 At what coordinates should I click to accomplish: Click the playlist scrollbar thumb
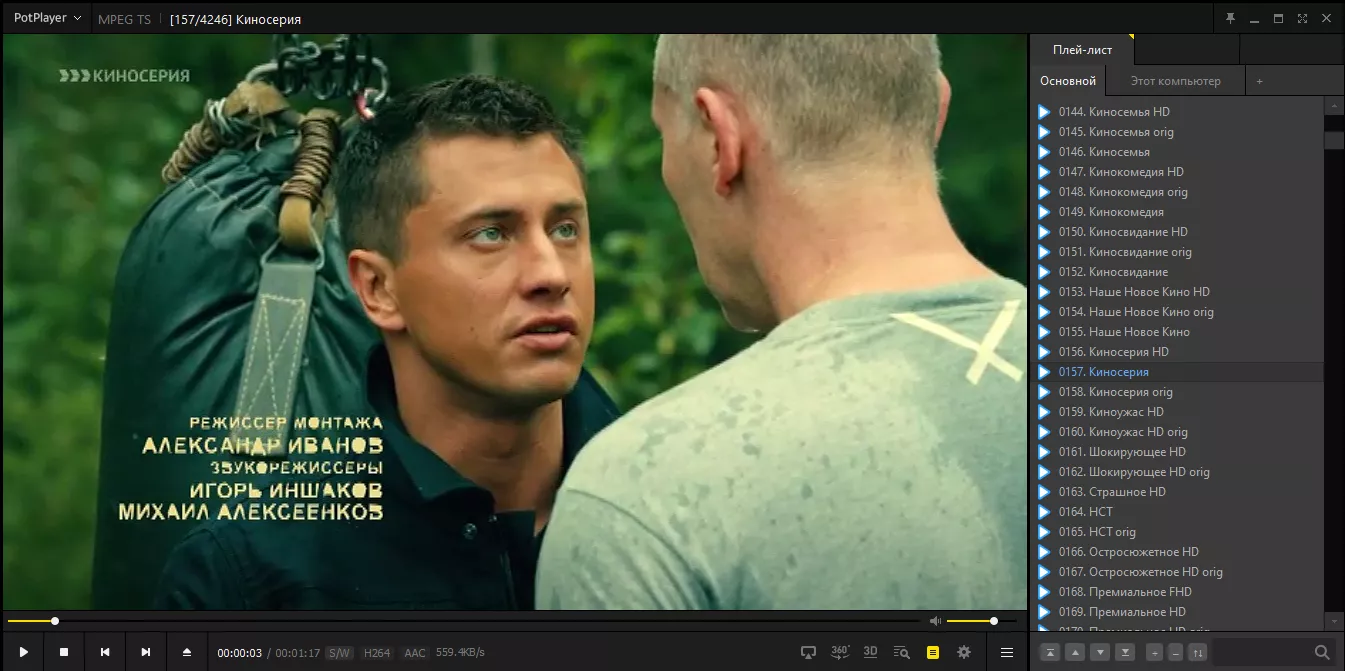[1334, 140]
